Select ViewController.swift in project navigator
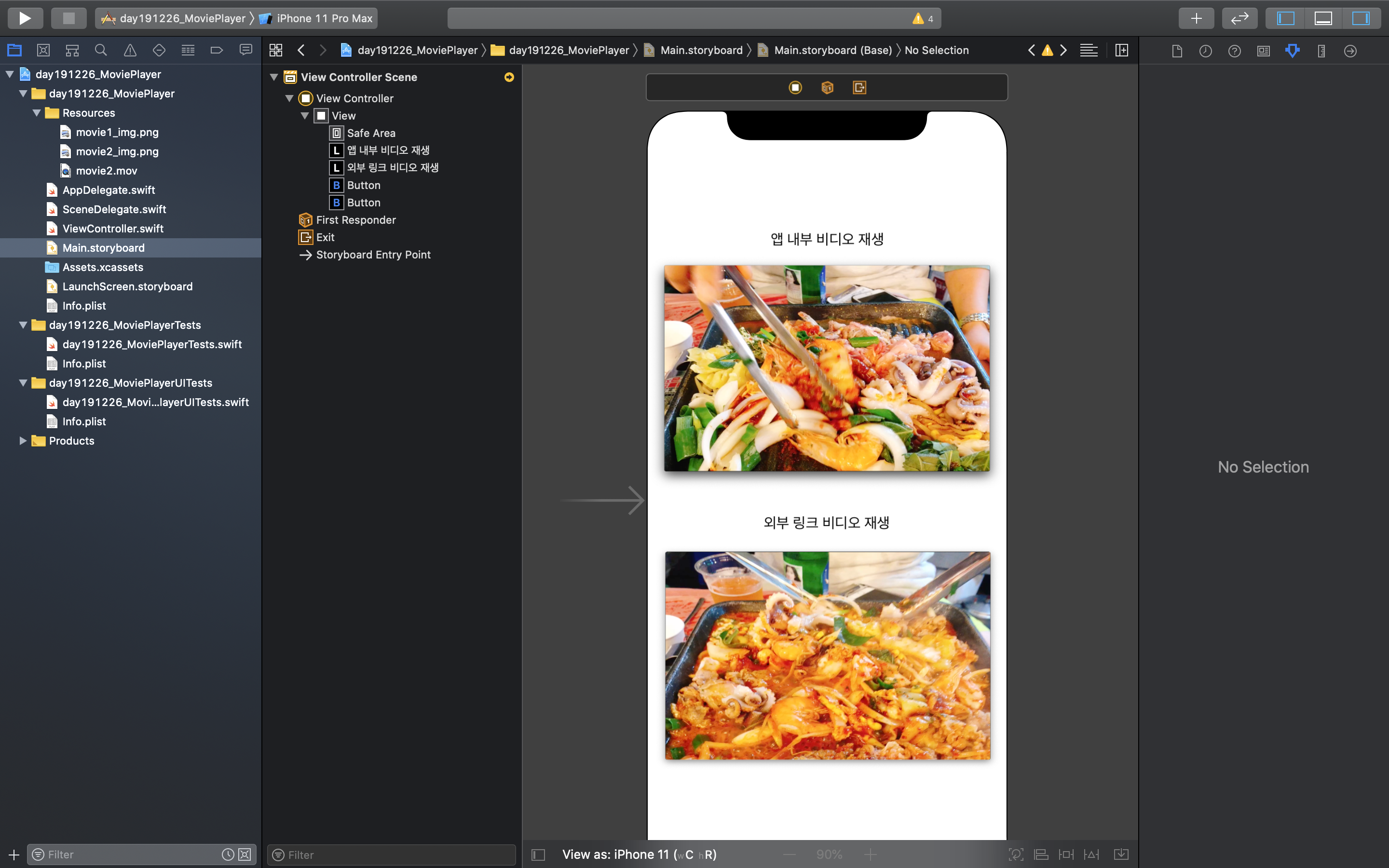Image resolution: width=1389 pixels, height=868 pixels. pyautogui.click(x=112, y=229)
